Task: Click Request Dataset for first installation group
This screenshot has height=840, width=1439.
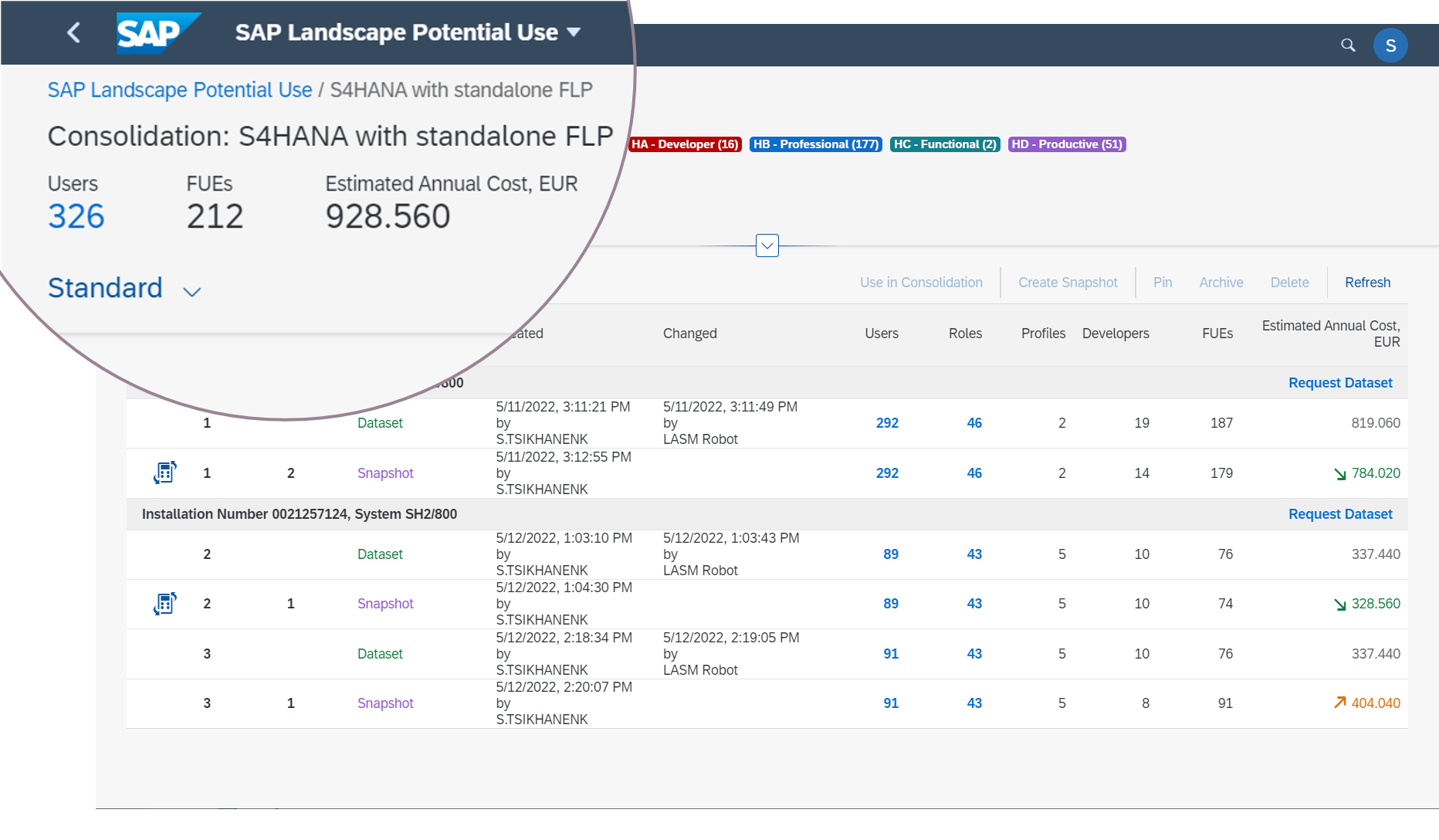Action: coord(1340,383)
